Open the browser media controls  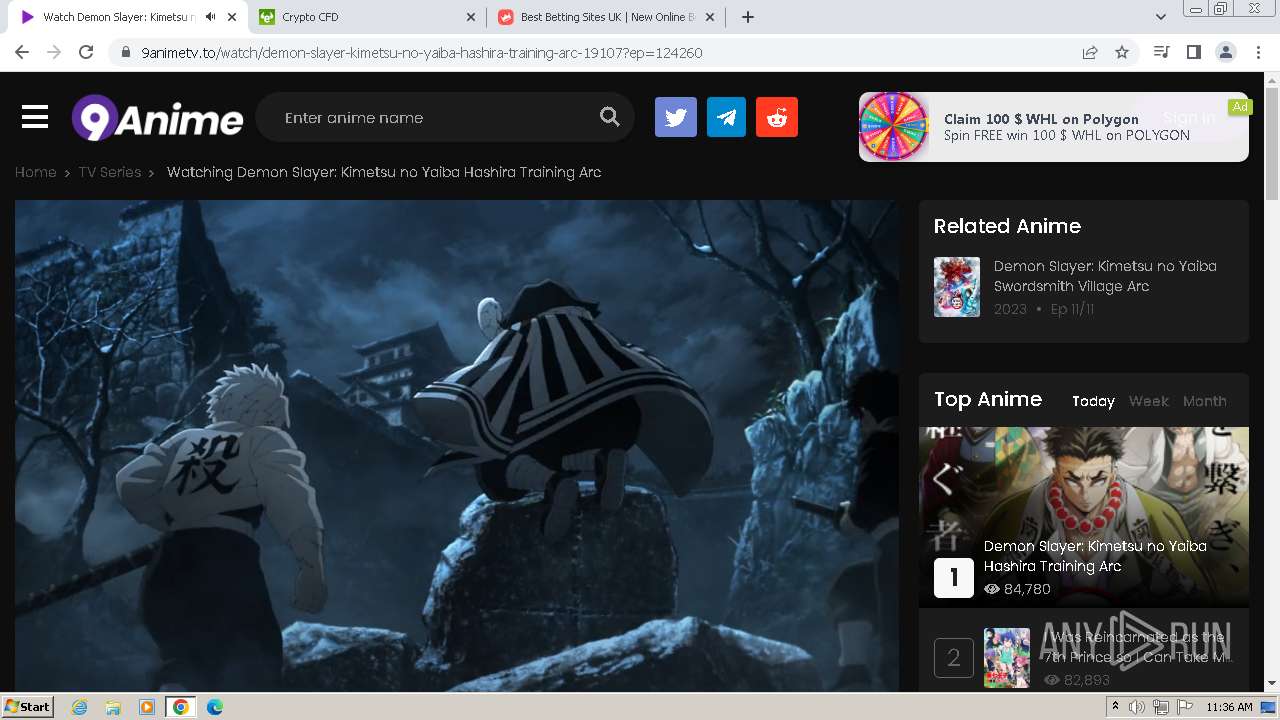1161,52
